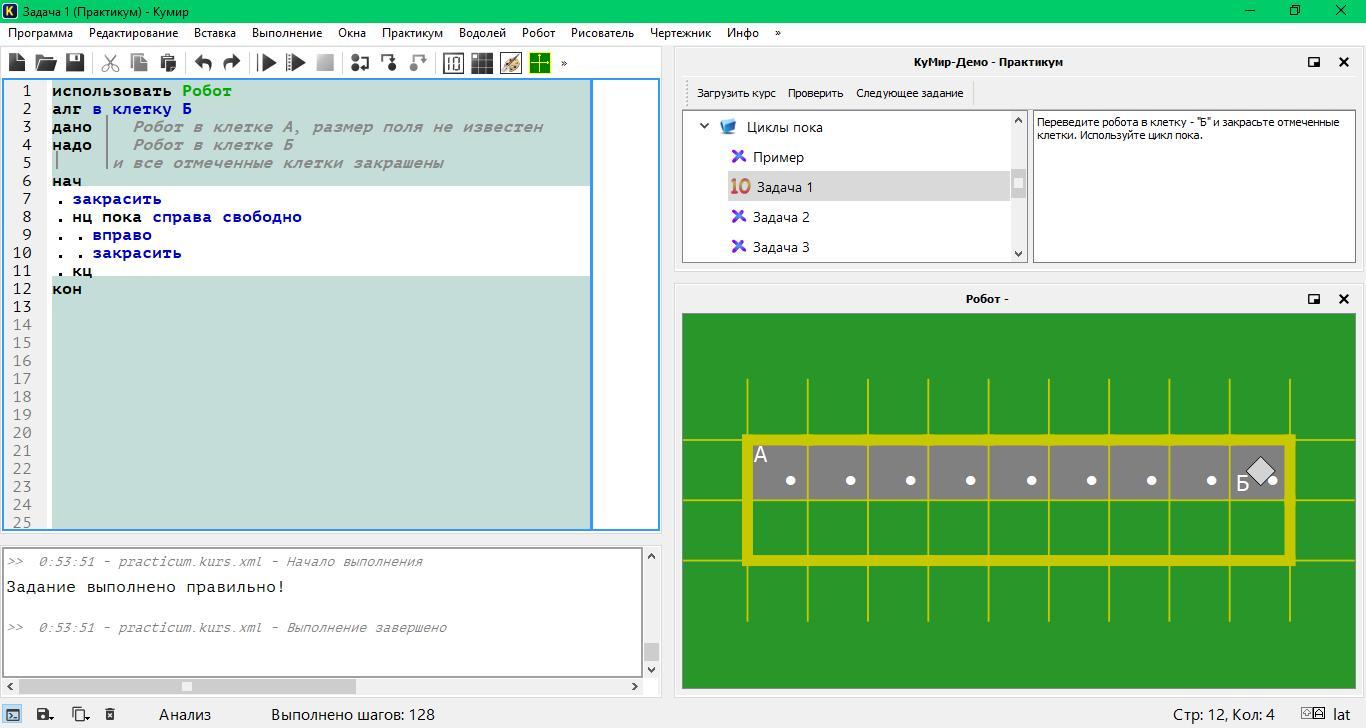1366x728 pixels.
Task: Open the Draftsman green axes icon
Action: (x=540, y=63)
